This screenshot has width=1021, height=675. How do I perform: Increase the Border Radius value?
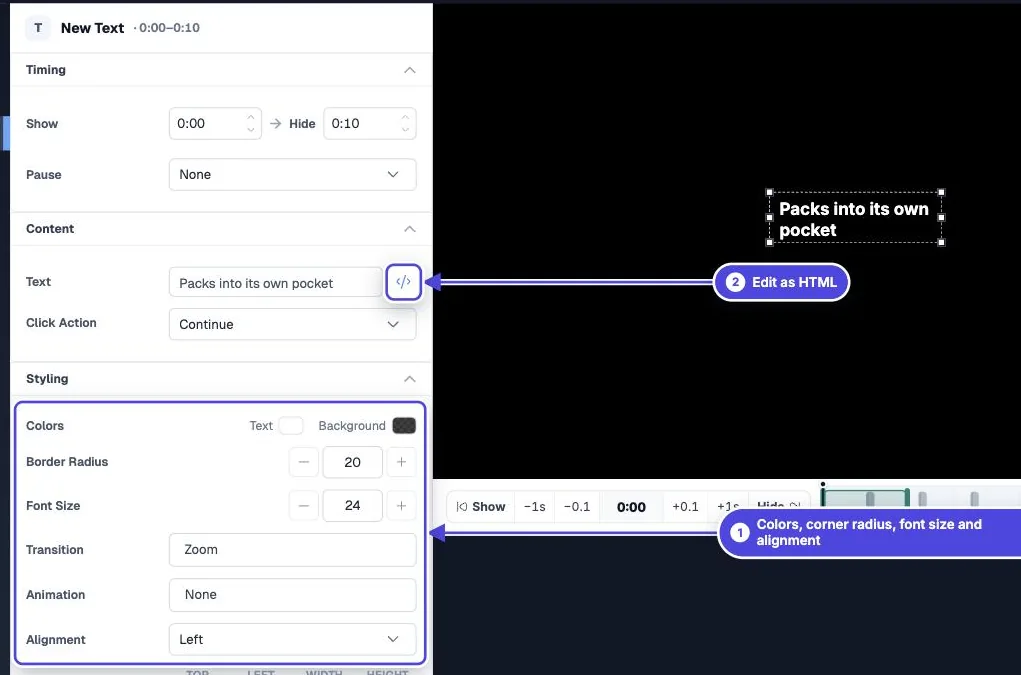pos(401,462)
